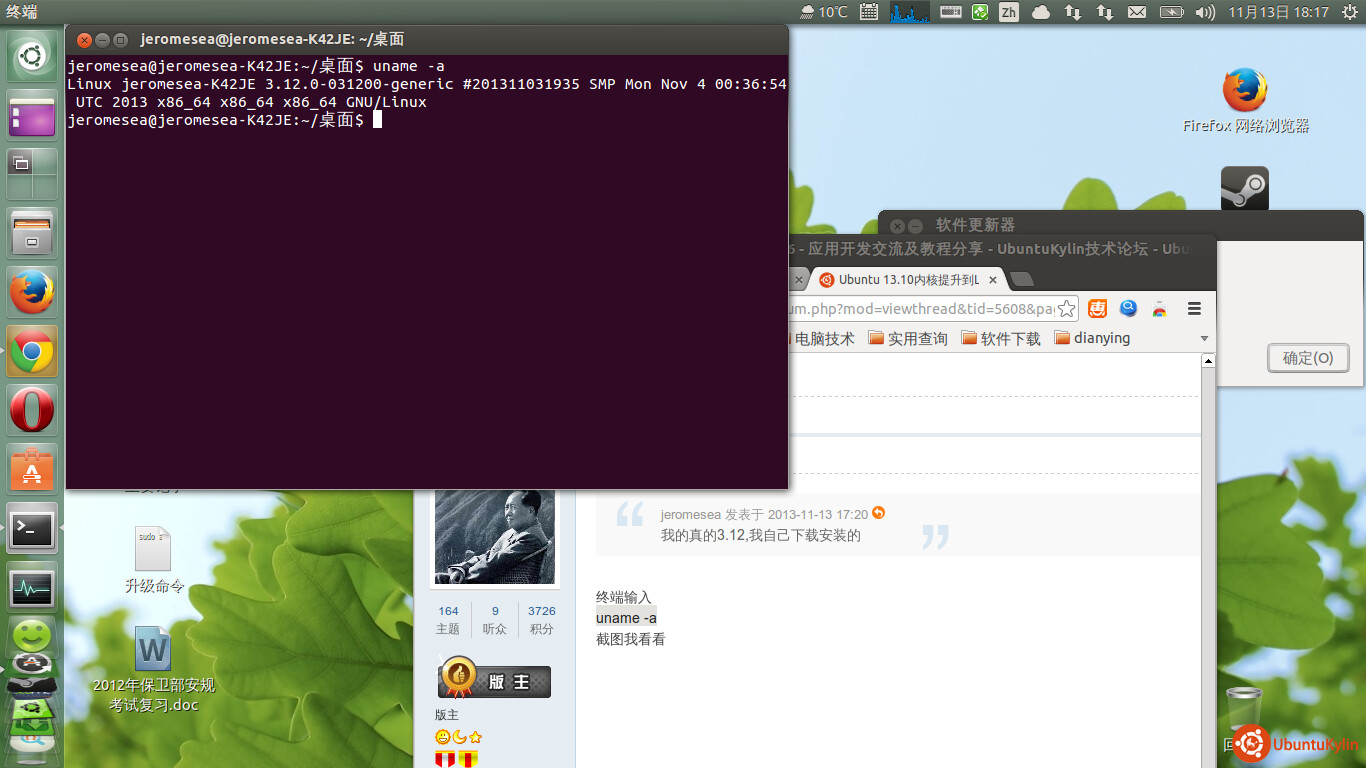Click the mail envelope indicator in top panel
The height and width of the screenshot is (768, 1366).
(x=1137, y=12)
